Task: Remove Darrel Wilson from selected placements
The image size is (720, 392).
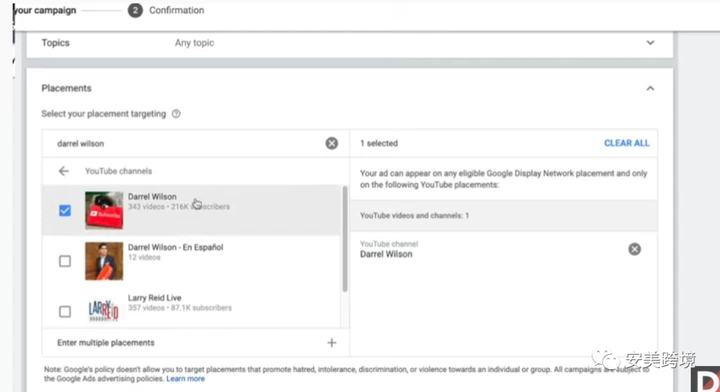Action: pyautogui.click(x=635, y=249)
